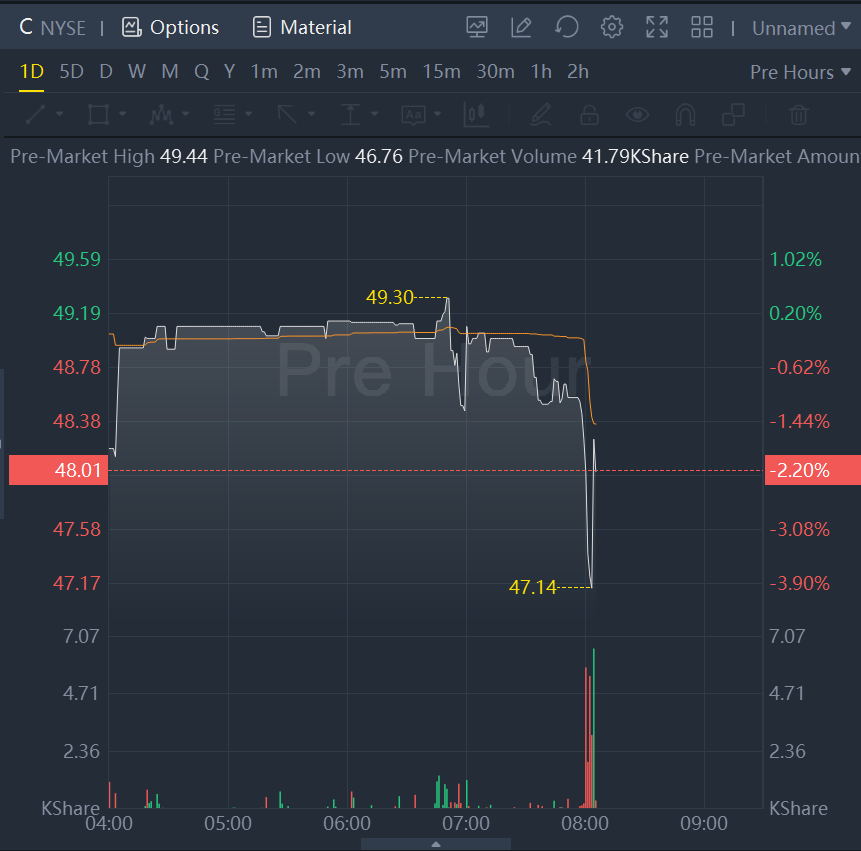This screenshot has width=861, height=851.
Task: Select the 15m interval tab
Action: 441,72
